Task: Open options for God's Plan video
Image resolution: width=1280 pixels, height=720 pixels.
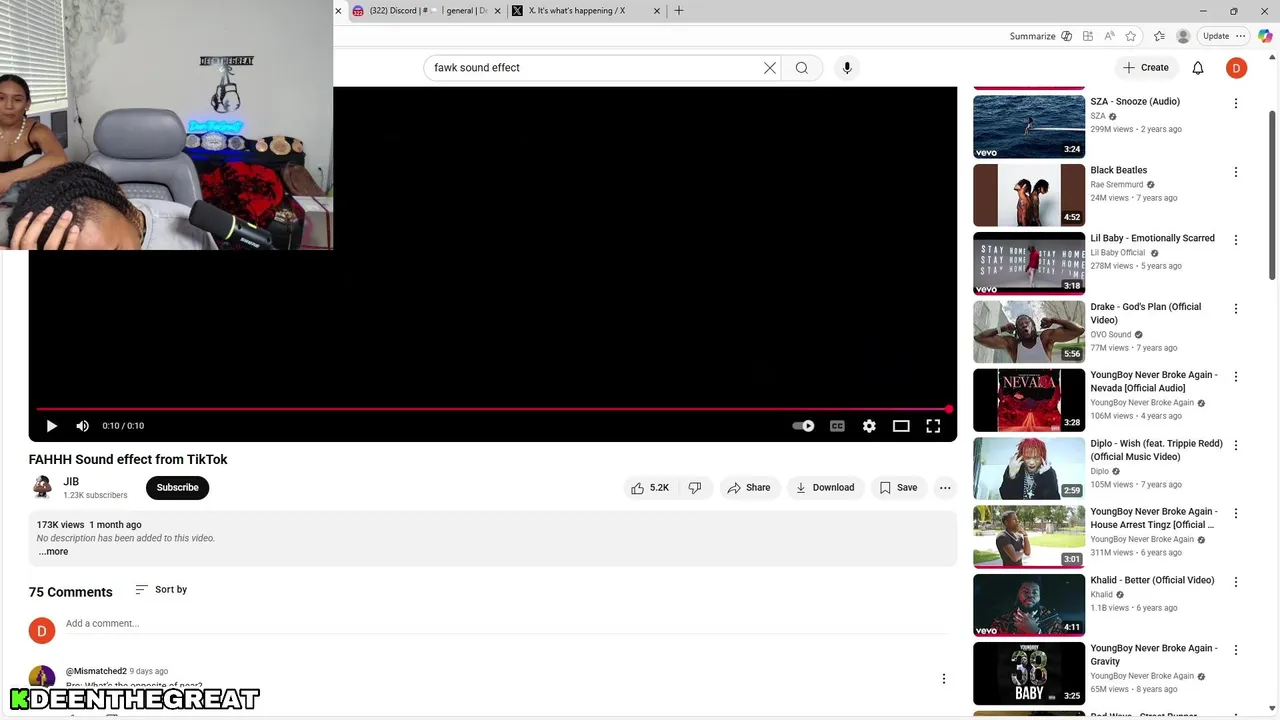Action: 1236,309
